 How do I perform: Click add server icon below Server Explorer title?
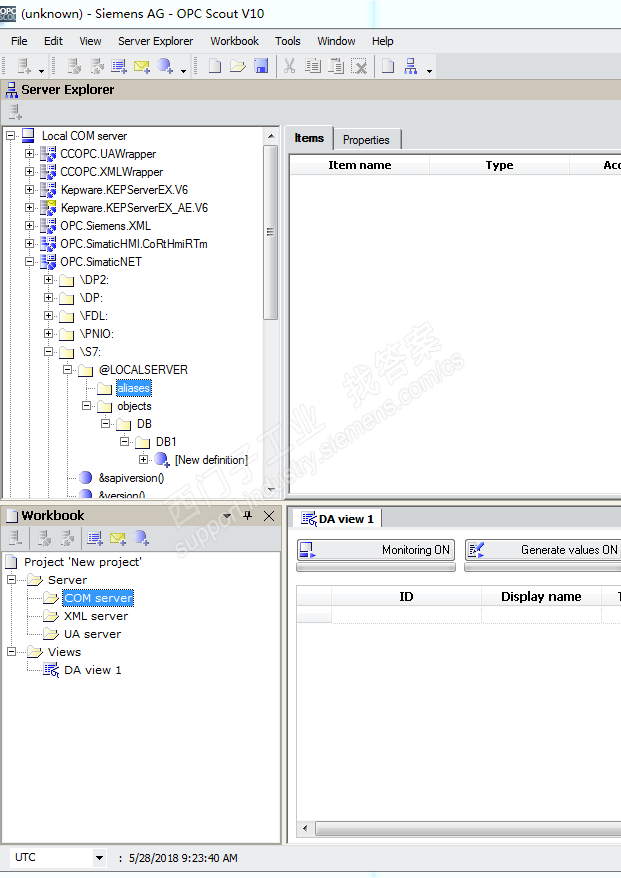point(15,113)
